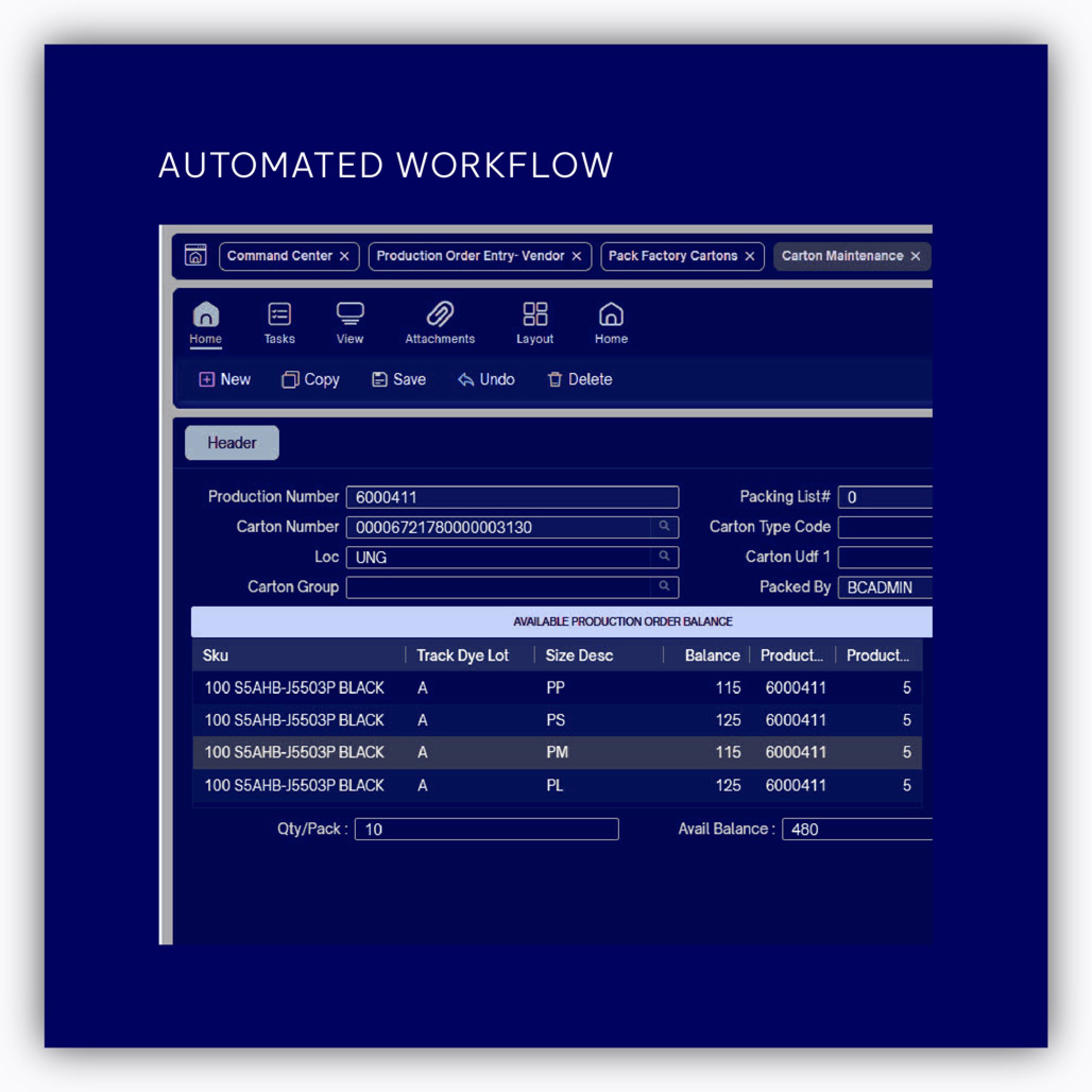Close the Production Order Entry- Vendor tab
Screen dimensions: 1092x1092
576,257
